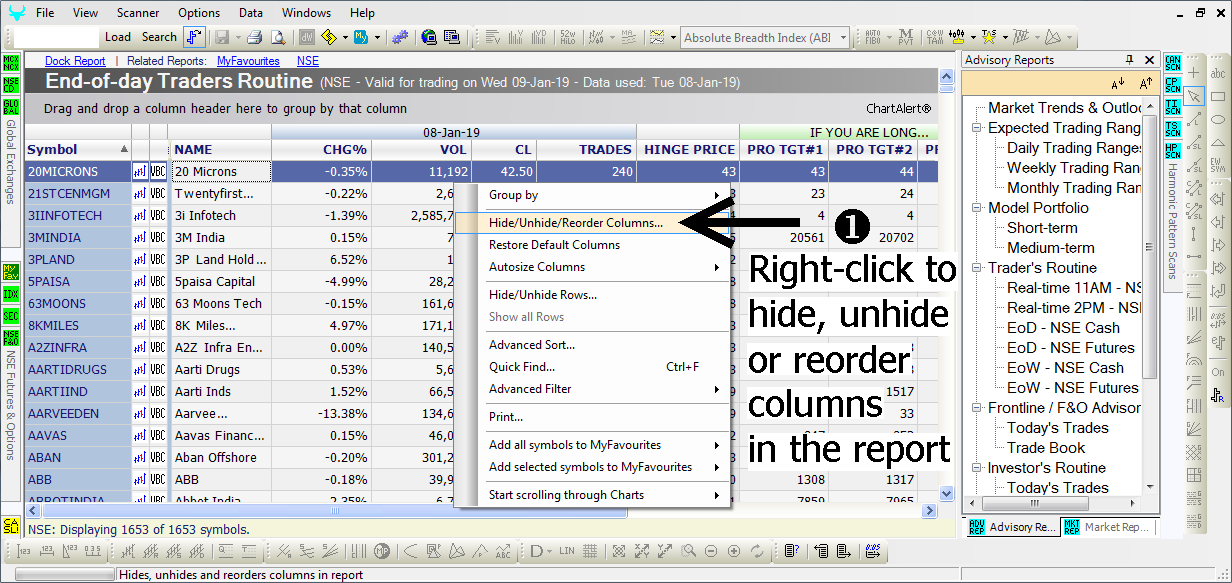Screen dimensions: 1232x583
Task: Choose Quick Find from context menu
Action: (x=592, y=367)
